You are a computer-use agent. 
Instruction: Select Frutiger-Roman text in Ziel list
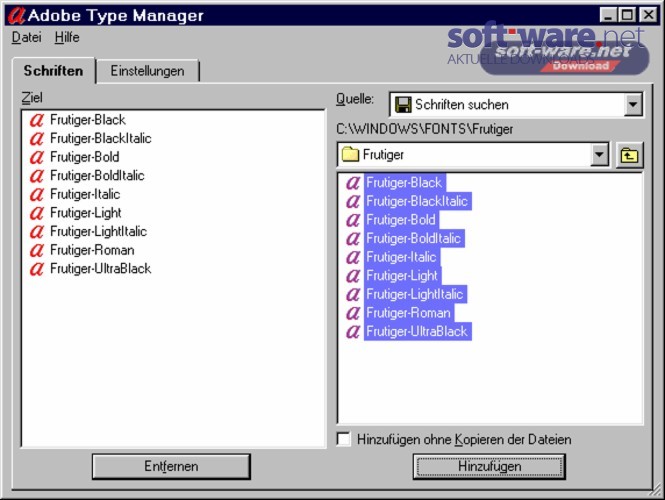pyautogui.click(x=92, y=250)
